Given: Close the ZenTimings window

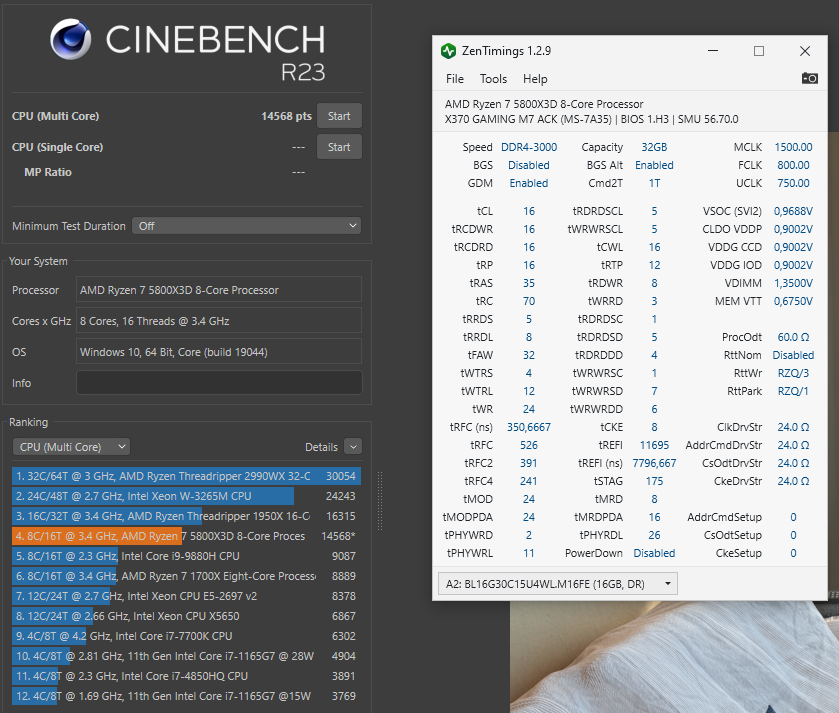Looking at the screenshot, I should tap(805, 51).
